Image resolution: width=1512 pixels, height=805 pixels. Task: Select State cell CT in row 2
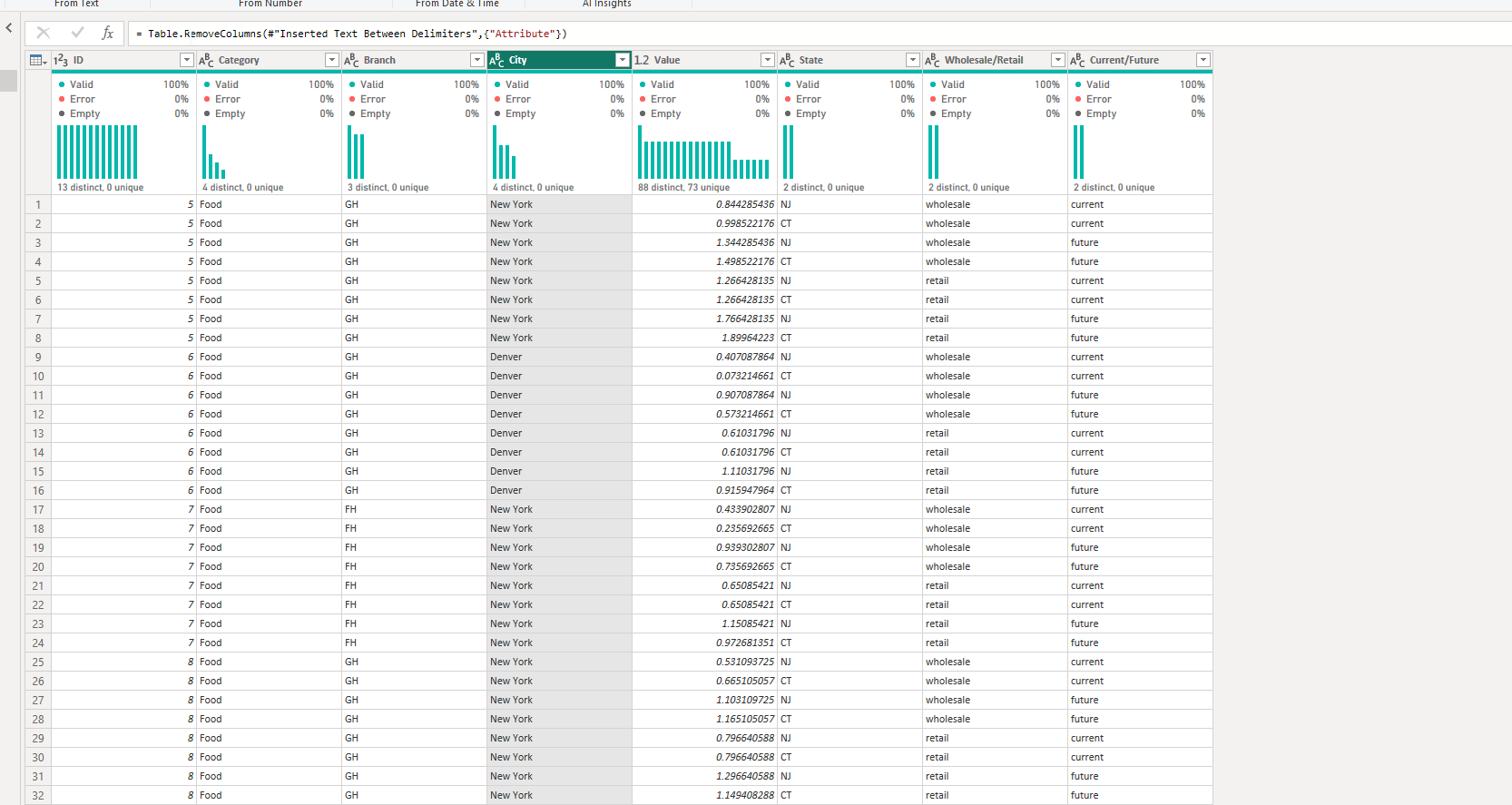[x=849, y=223]
